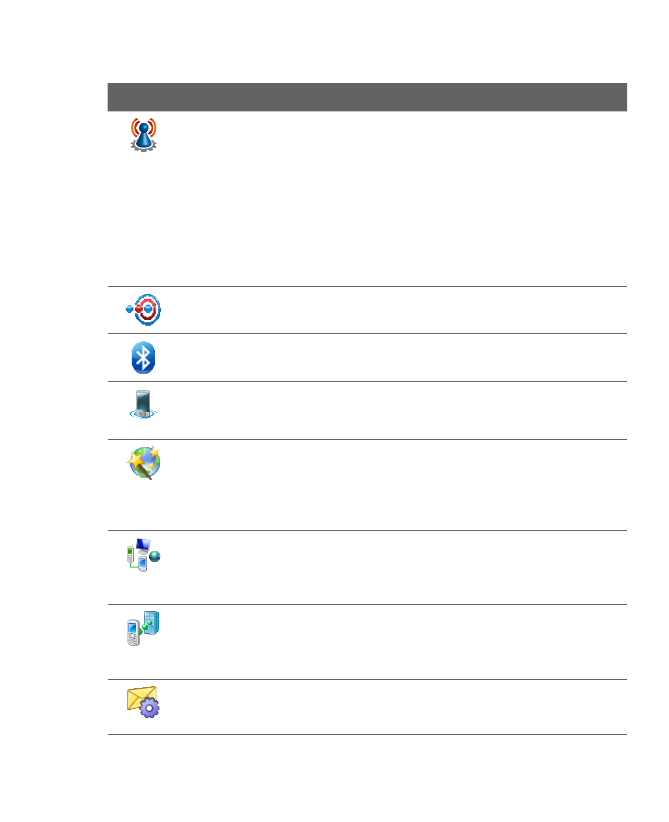669x822 pixels.
Task: Select the Domain Enroll phone and server icon
Action: (x=144, y=629)
